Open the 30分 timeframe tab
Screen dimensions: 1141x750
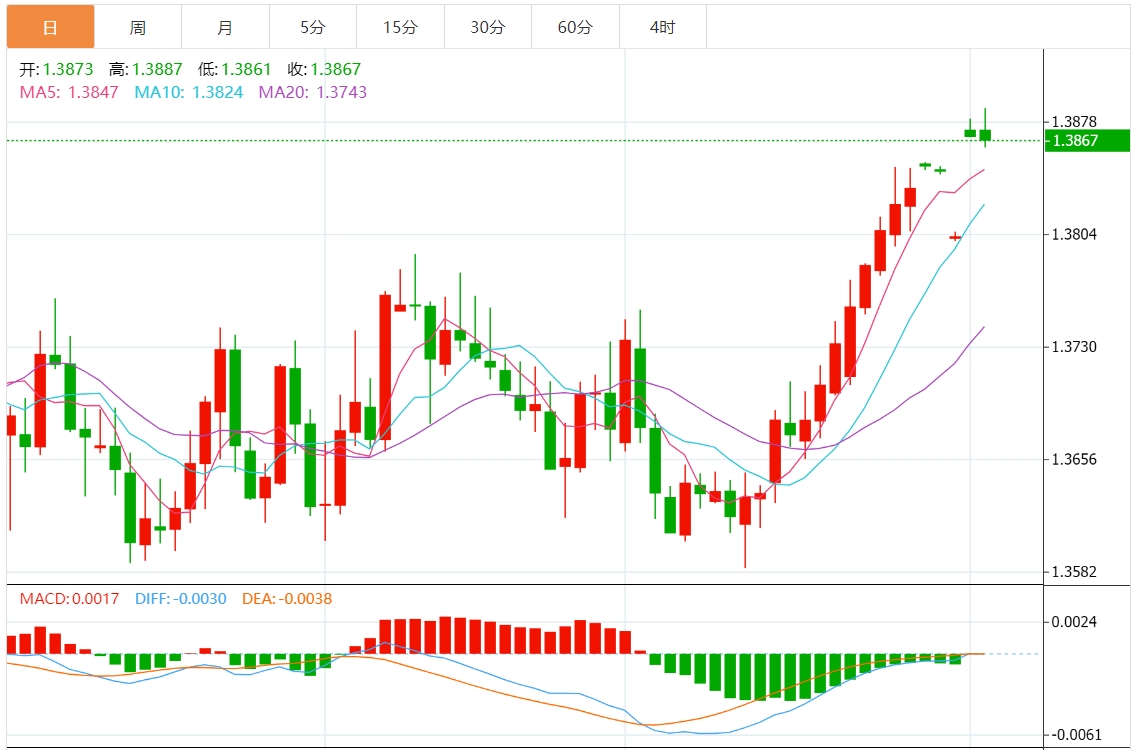(x=488, y=27)
